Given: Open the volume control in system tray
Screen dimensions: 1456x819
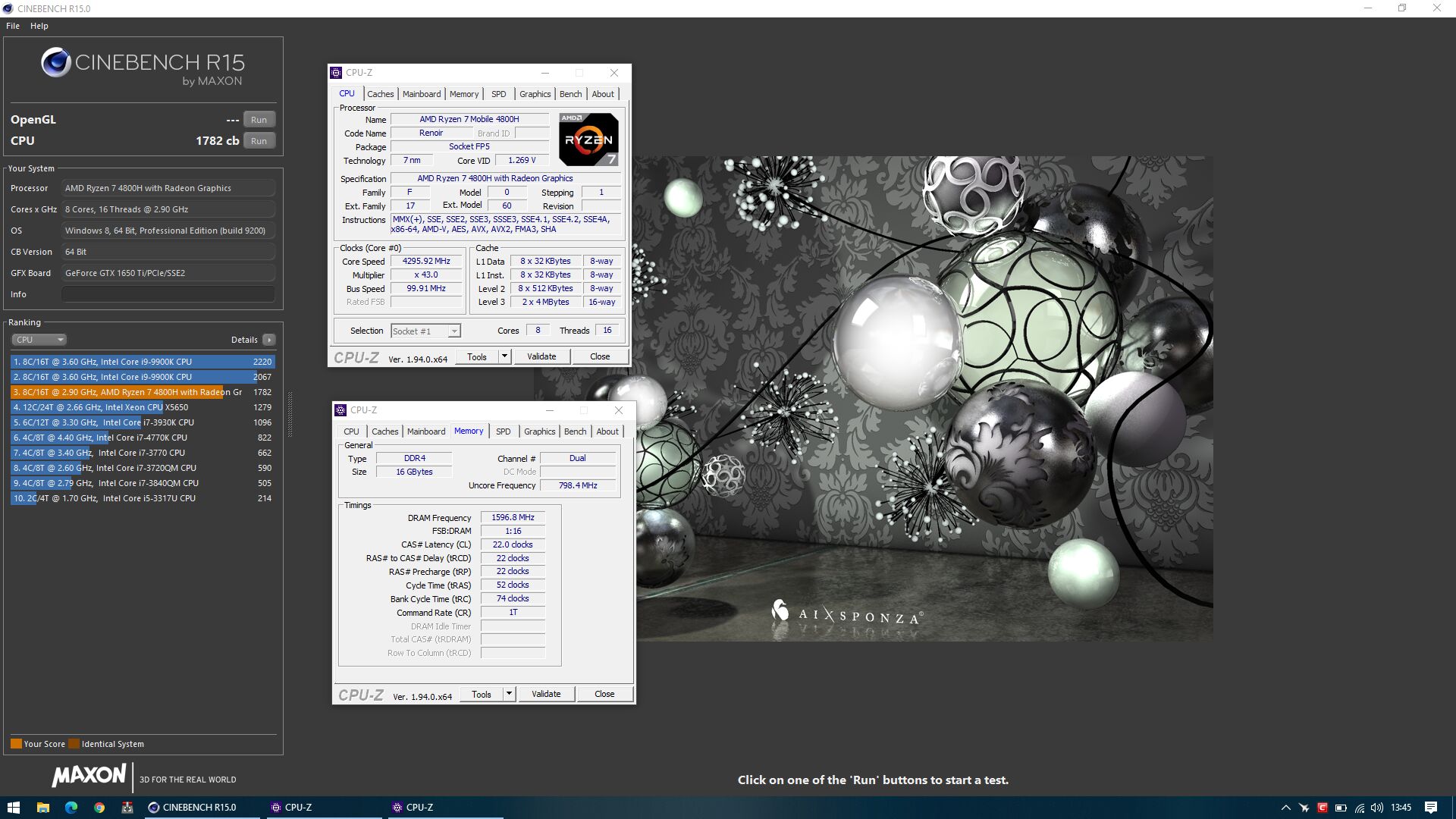Looking at the screenshot, I should pos(1377,808).
